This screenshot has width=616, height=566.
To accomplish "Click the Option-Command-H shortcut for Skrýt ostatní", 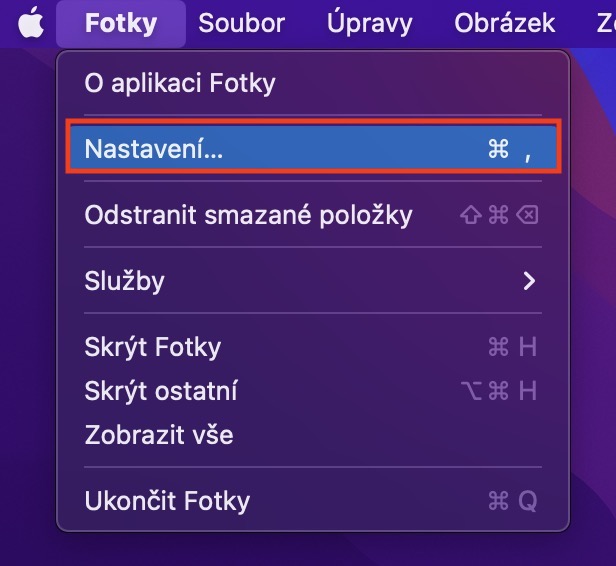I will pos(506,391).
